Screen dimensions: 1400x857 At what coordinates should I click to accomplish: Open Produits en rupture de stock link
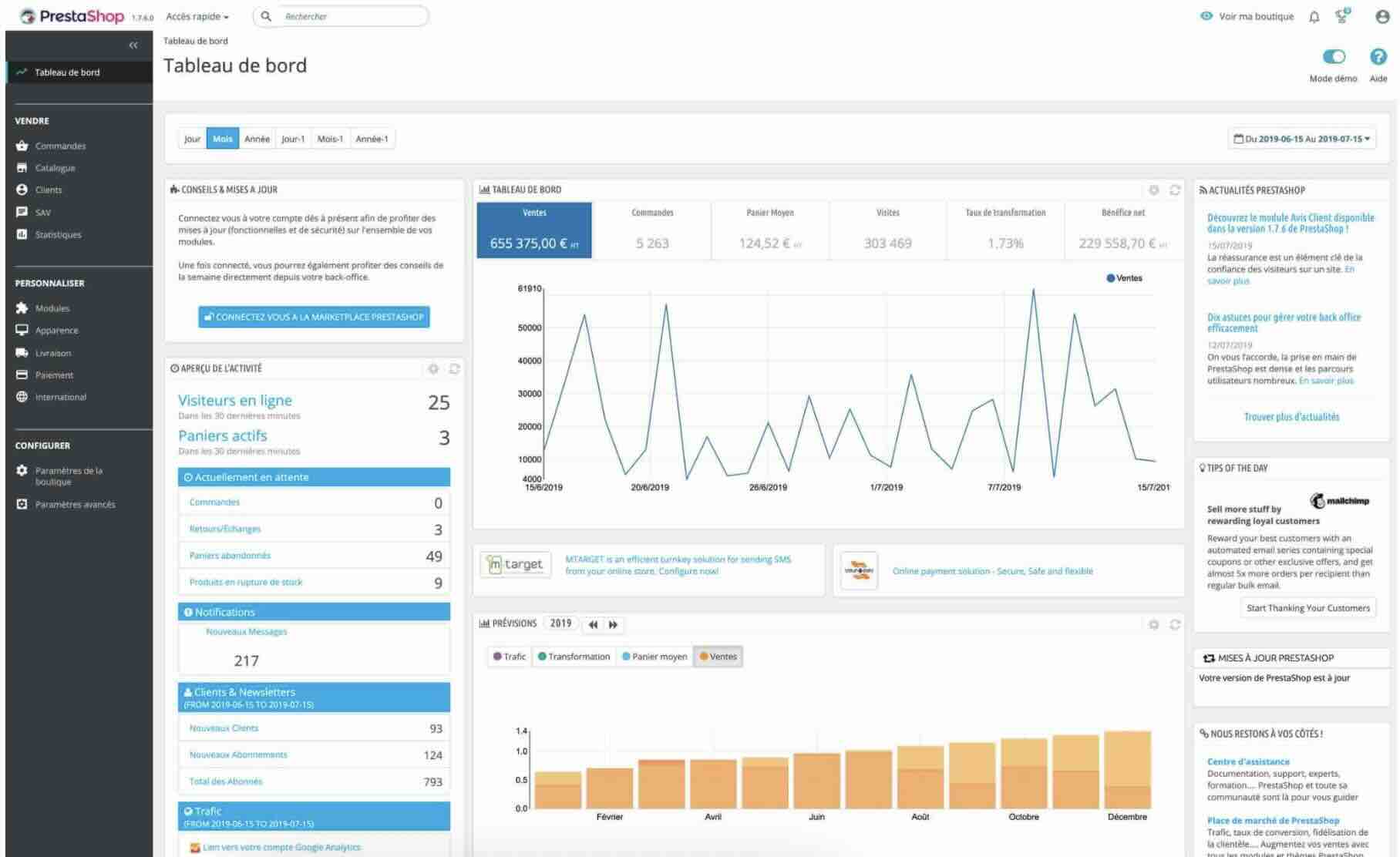pos(246,583)
